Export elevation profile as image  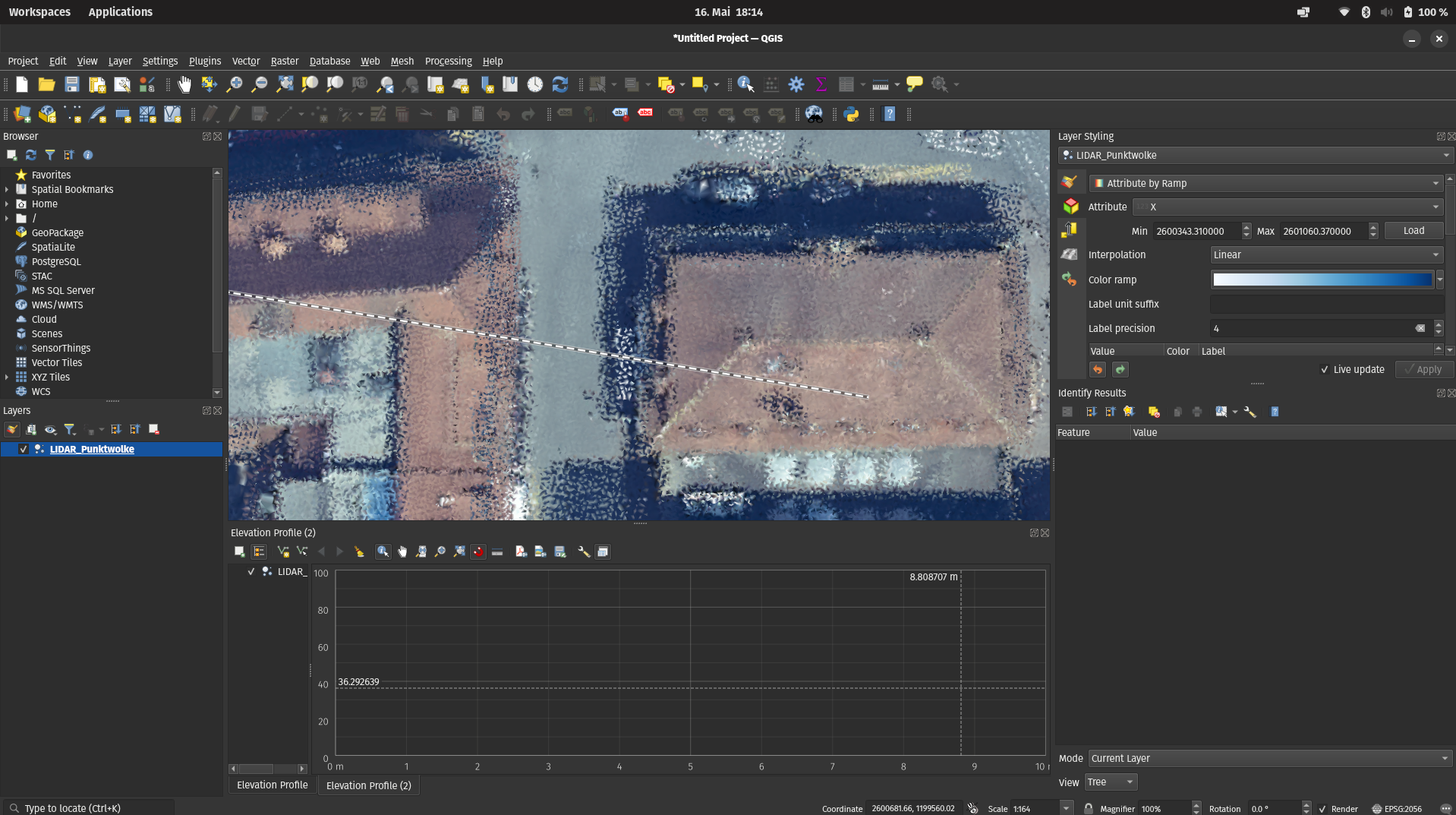click(540, 552)
